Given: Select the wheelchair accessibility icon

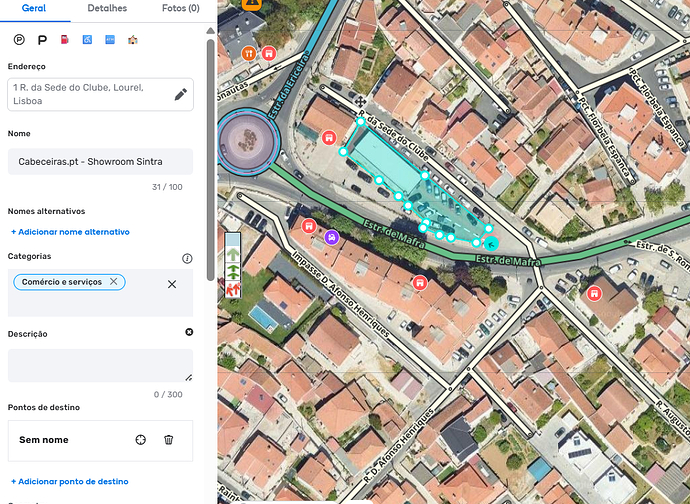Looking at the screenshot, I should coord(88,40).
